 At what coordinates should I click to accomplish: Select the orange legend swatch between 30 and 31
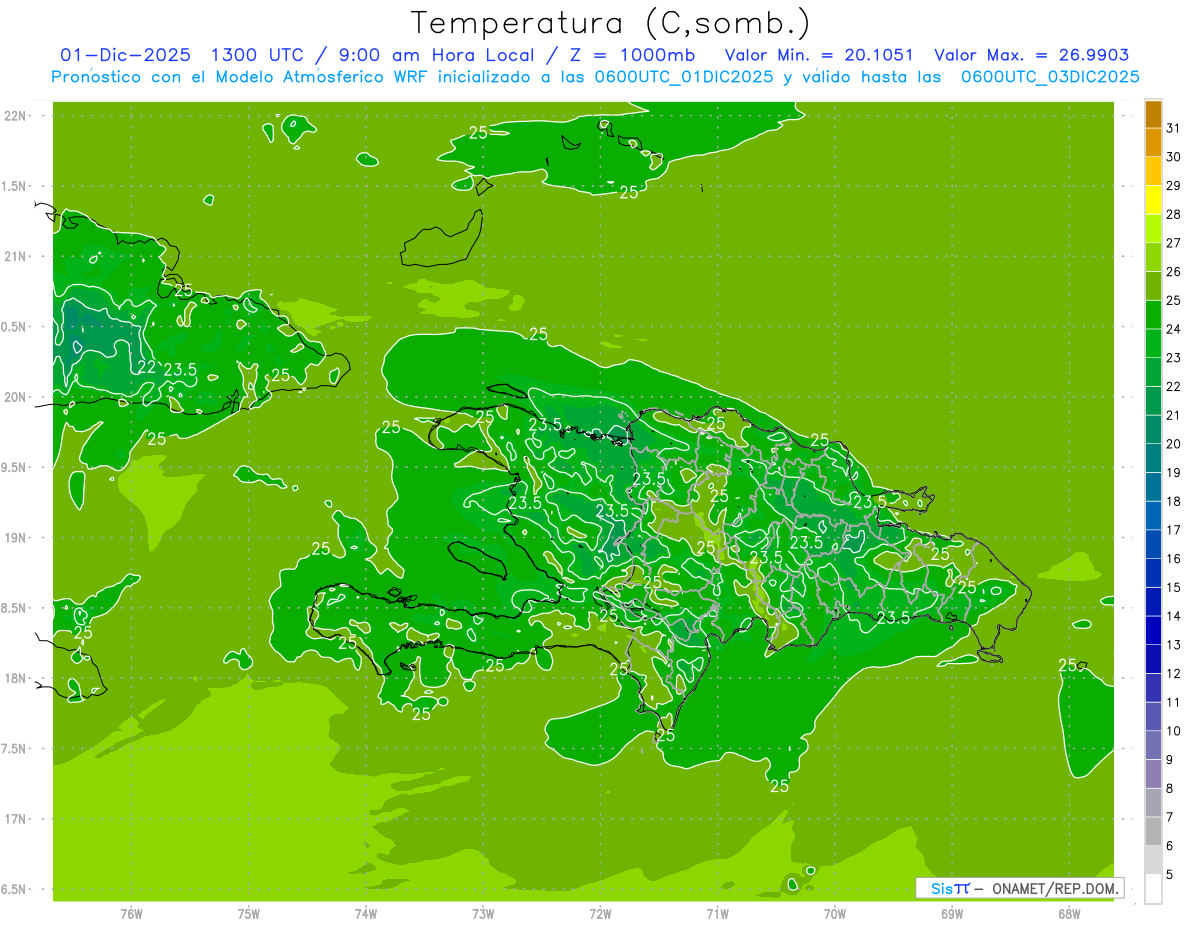[1153, 143]
